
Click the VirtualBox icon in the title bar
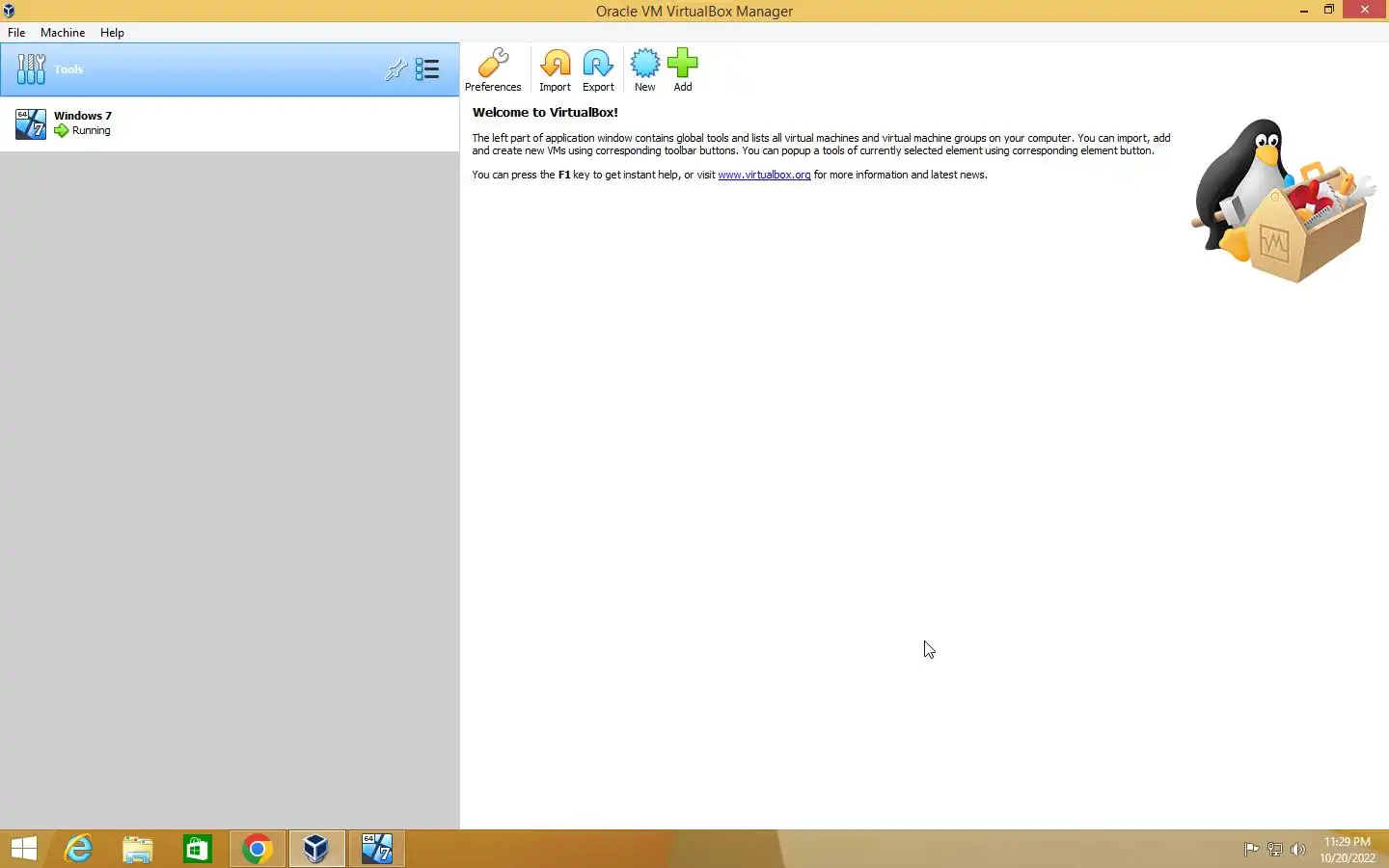(x=9, y=11)
